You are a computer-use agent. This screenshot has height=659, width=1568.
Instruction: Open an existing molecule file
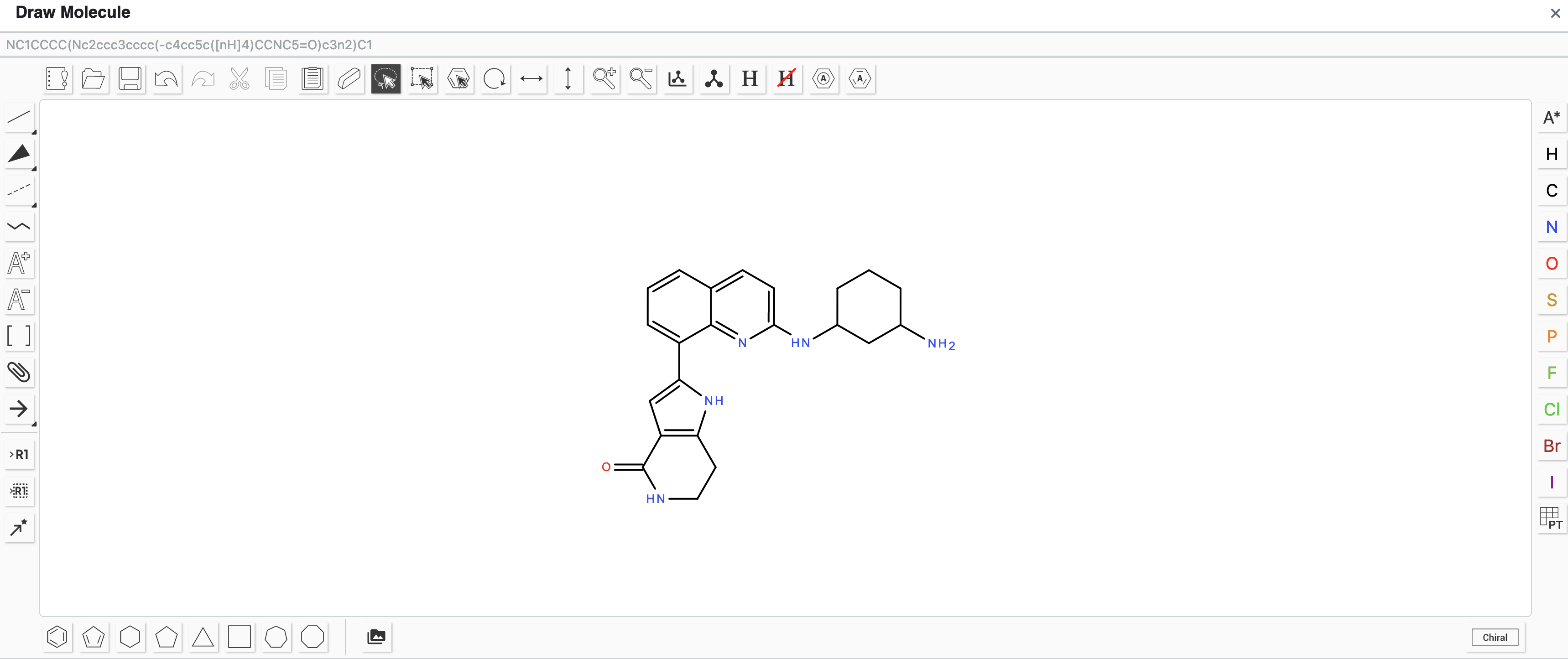click(x=93, y=78)
